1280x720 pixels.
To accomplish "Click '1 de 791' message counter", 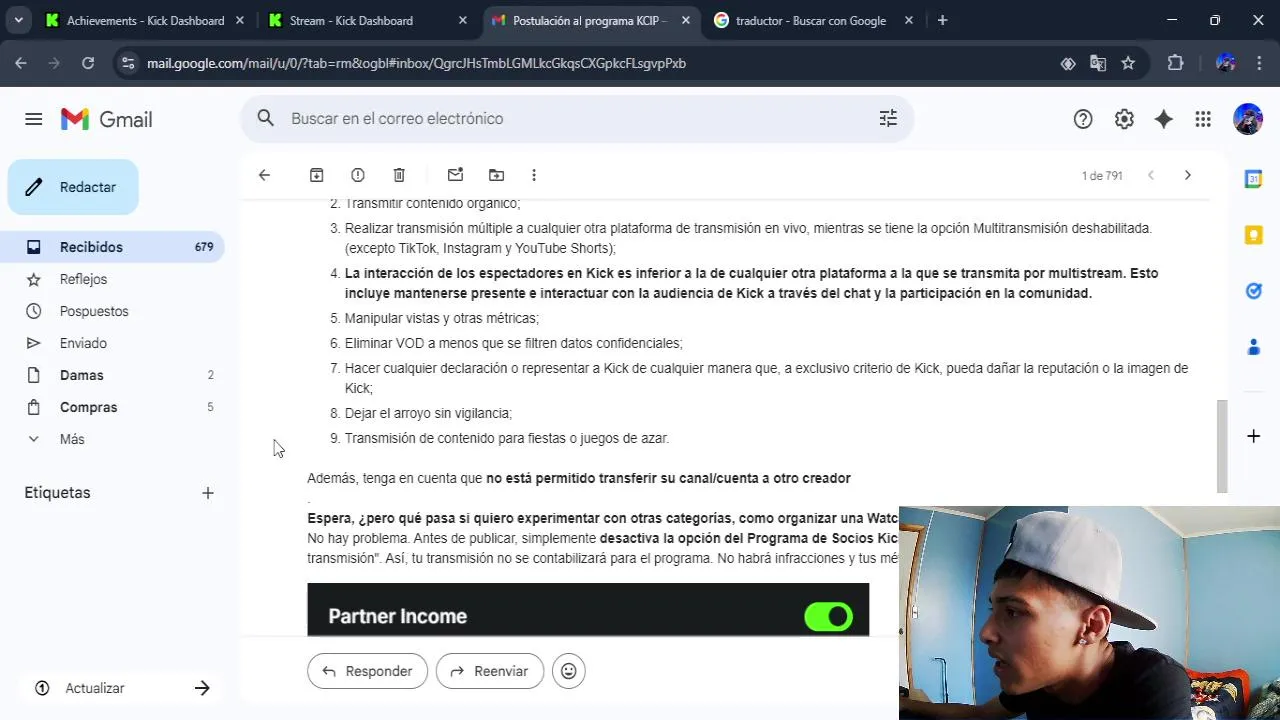I will click(1102, 175).
